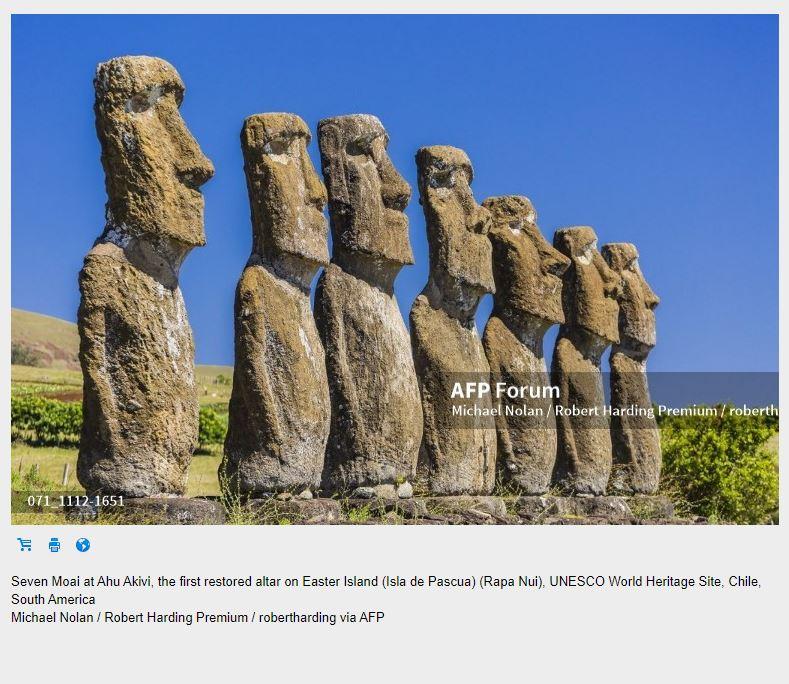
Task: Click Easter Island text in the caption
Action: click(340, 581)
